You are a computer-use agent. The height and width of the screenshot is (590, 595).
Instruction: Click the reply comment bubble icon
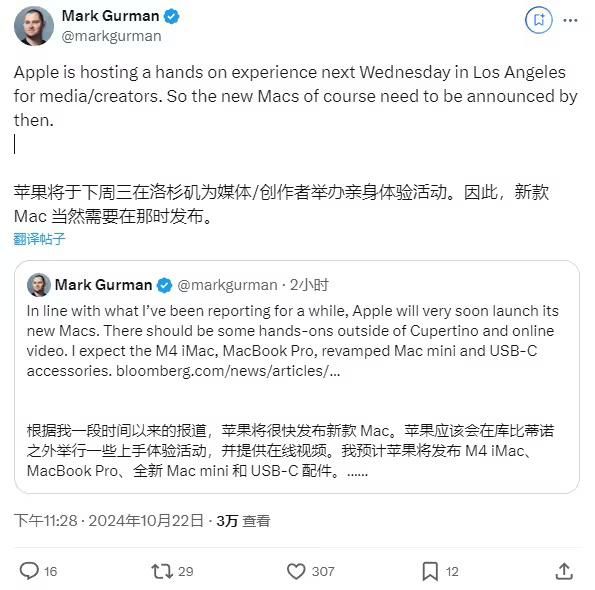(x=29, y=571)
